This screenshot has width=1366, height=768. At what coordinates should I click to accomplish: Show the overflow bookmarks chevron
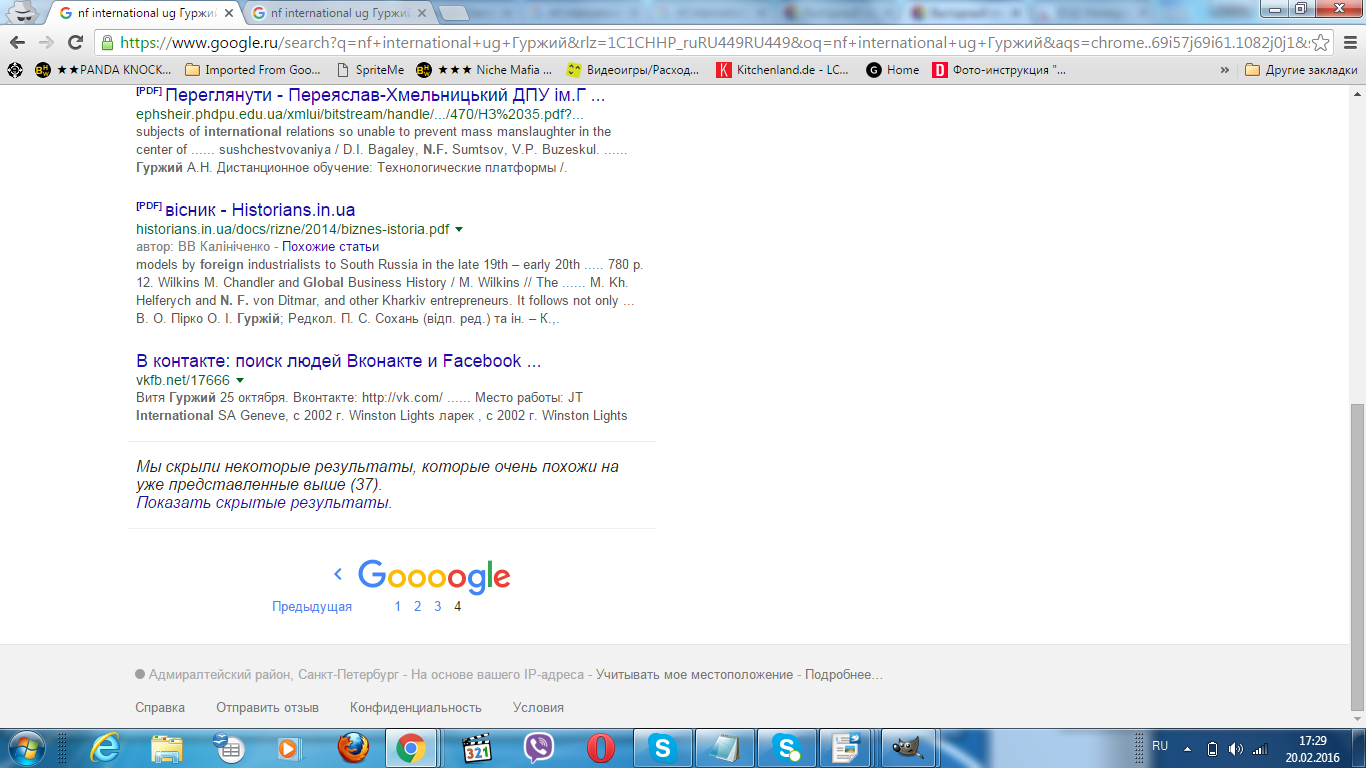coord(1225,70)
